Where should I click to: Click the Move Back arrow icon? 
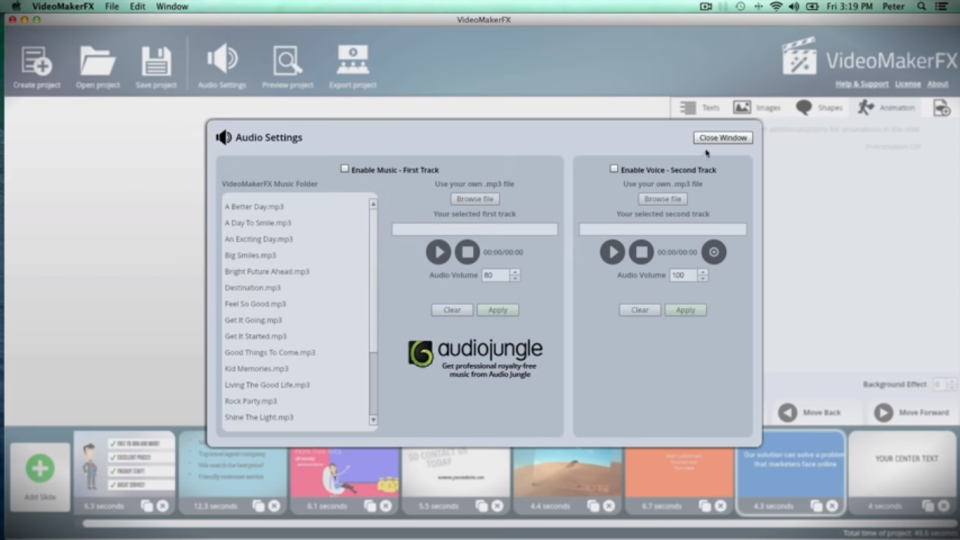point(788,413)
